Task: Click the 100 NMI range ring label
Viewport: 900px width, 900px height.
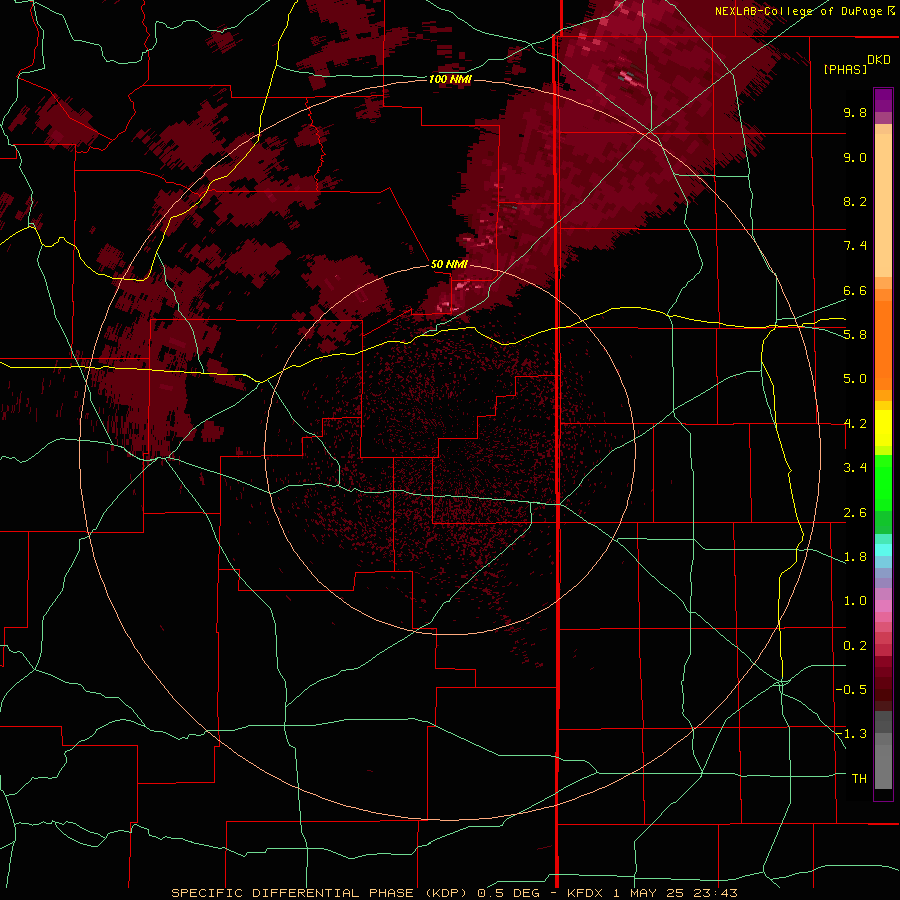Action: pyautogui.click(x=450, y=79)
